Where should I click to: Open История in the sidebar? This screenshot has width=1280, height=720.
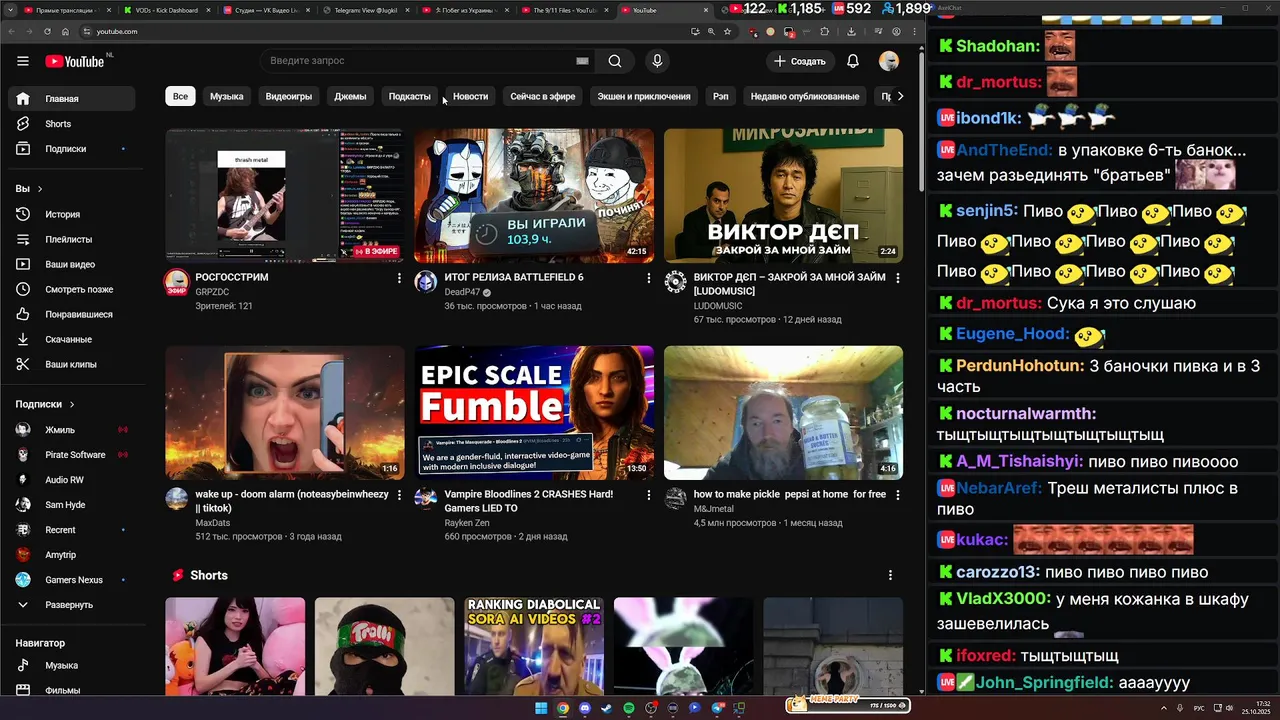[71, 214]
